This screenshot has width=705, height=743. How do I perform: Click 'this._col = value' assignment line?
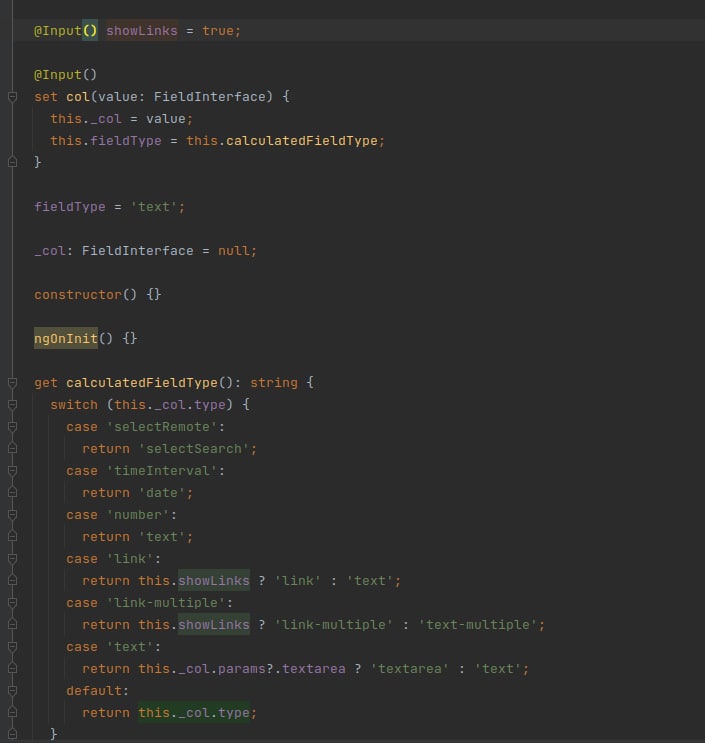point(122,119)
